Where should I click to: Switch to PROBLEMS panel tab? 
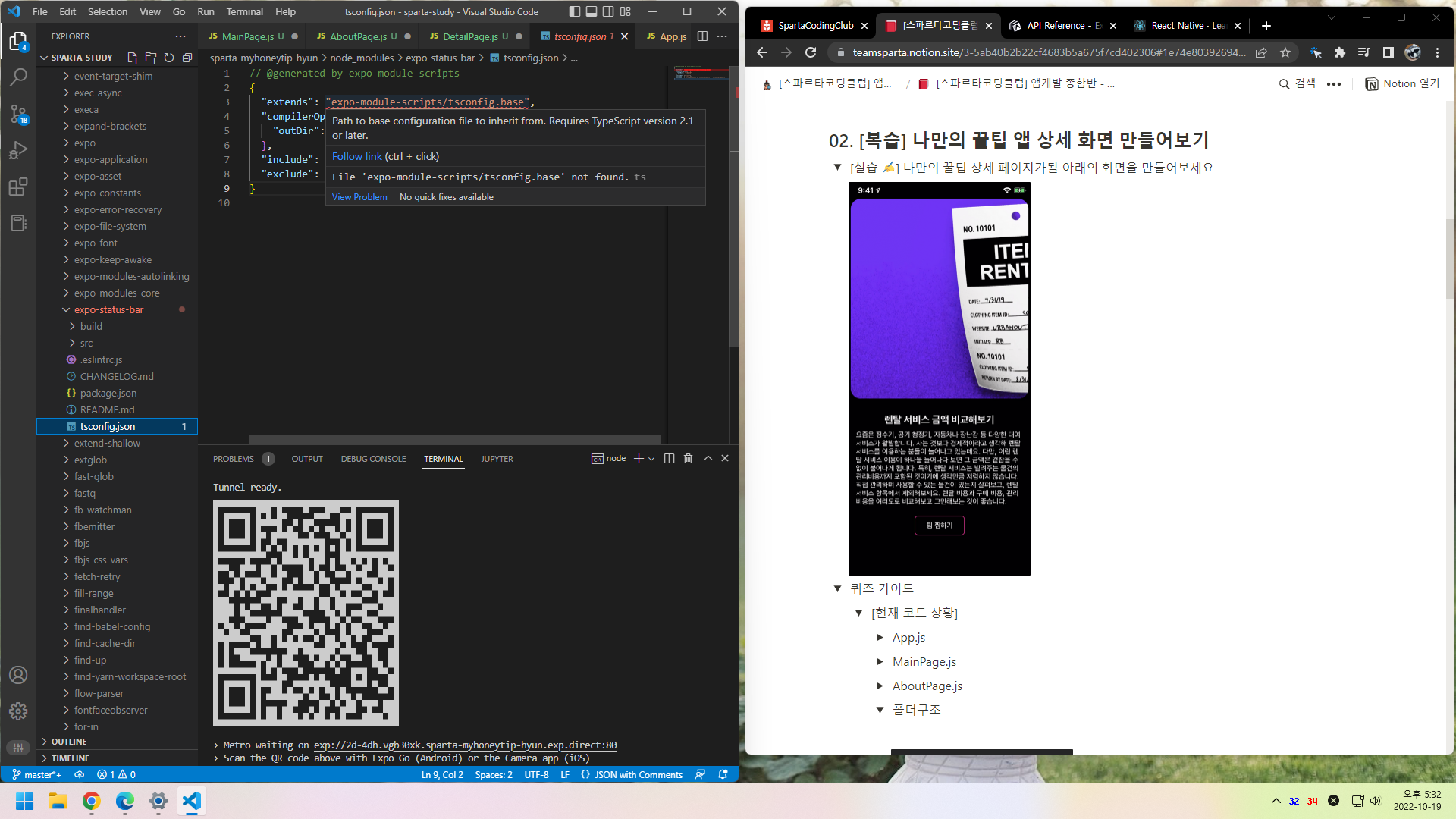point(234,458)
